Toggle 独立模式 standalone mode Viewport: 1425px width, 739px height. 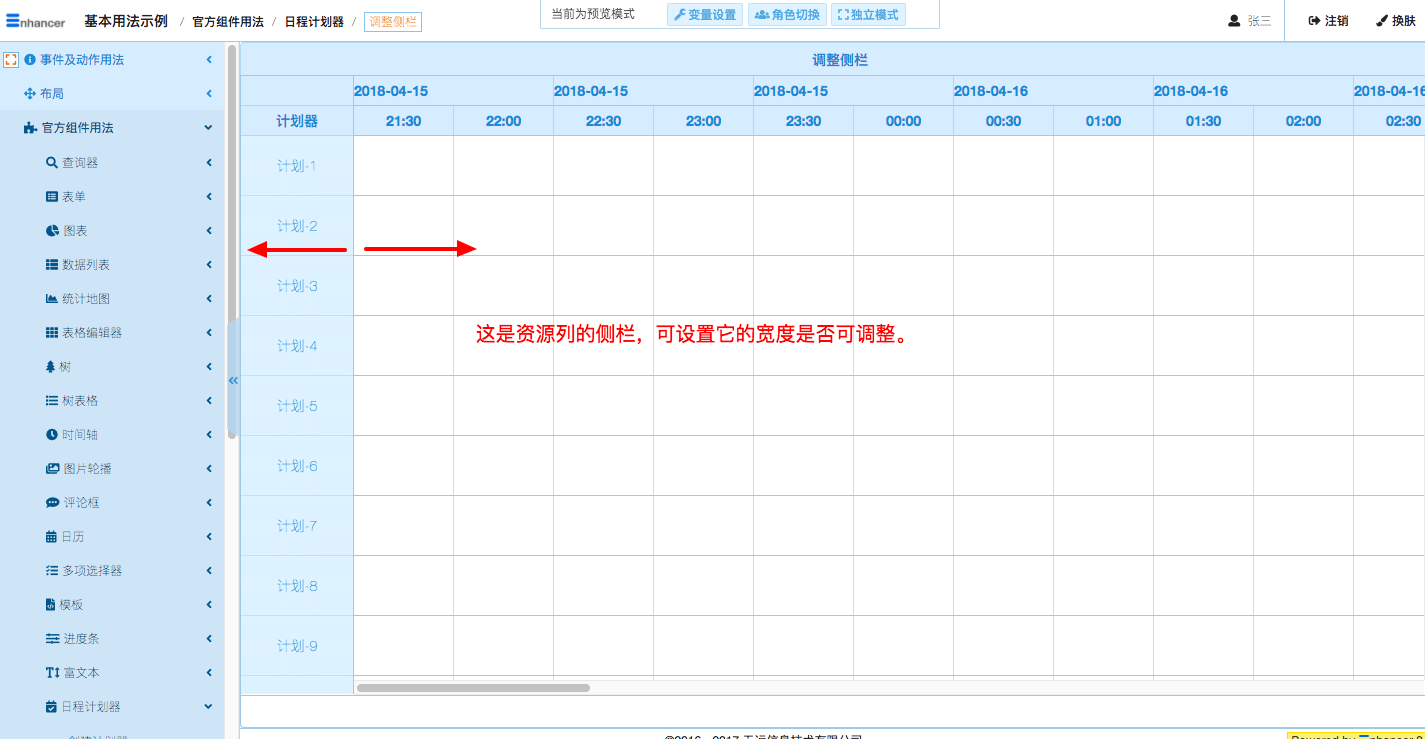[x=868, y=15]
